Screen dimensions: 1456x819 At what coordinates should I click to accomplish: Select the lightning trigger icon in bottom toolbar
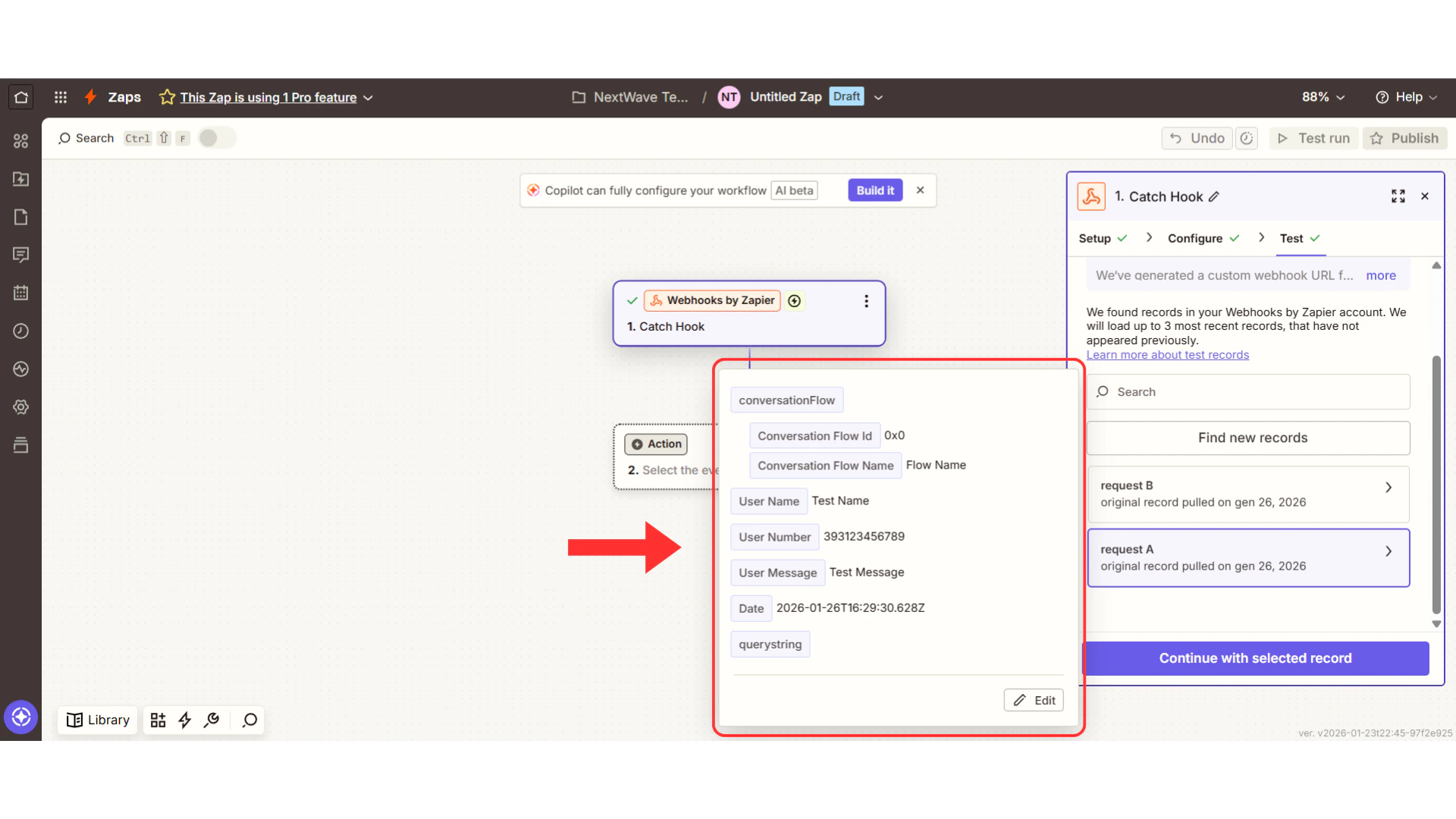(x=185, y=720)
